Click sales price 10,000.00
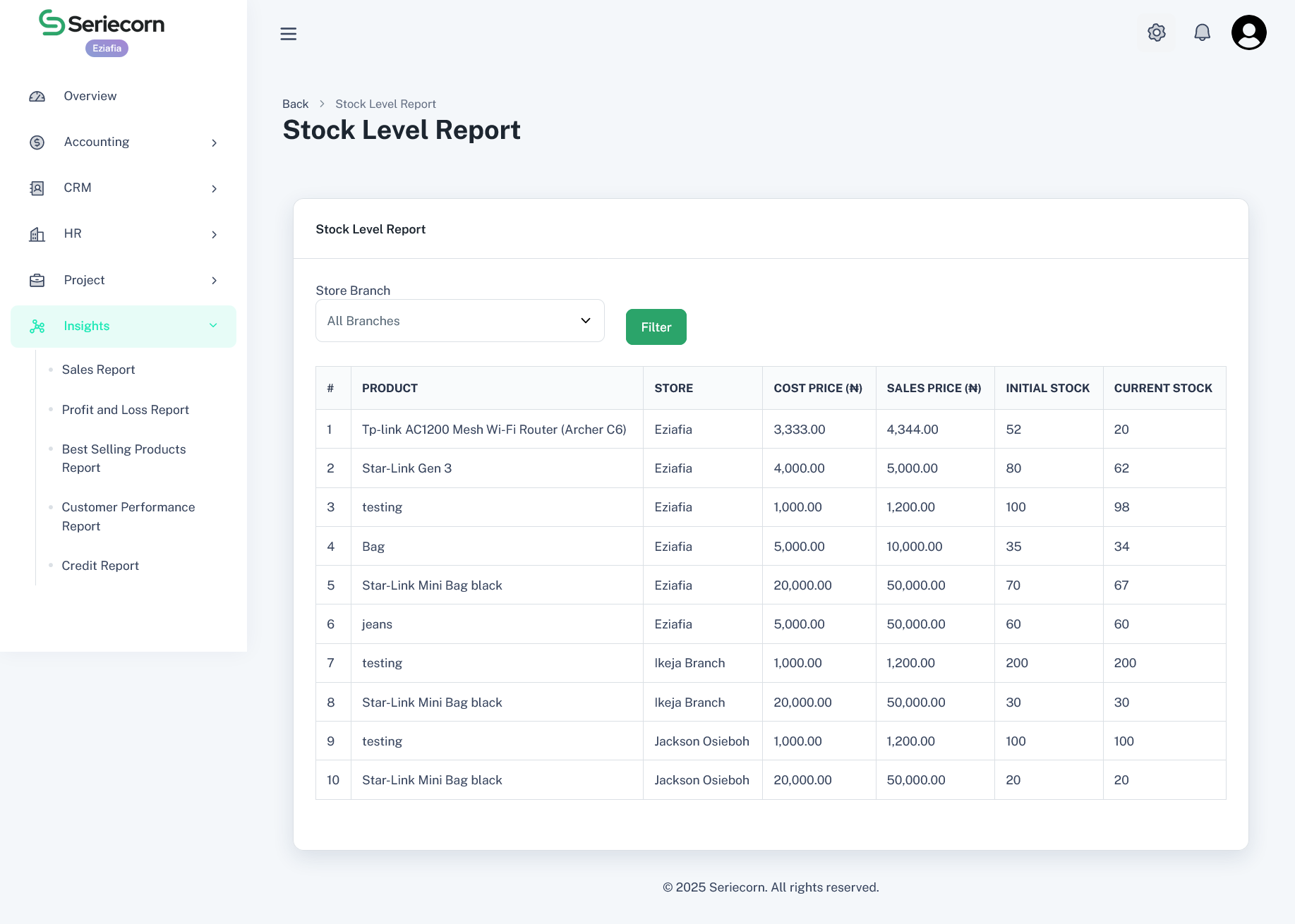Screen dimensions: 1295x924 coord(915,547)
